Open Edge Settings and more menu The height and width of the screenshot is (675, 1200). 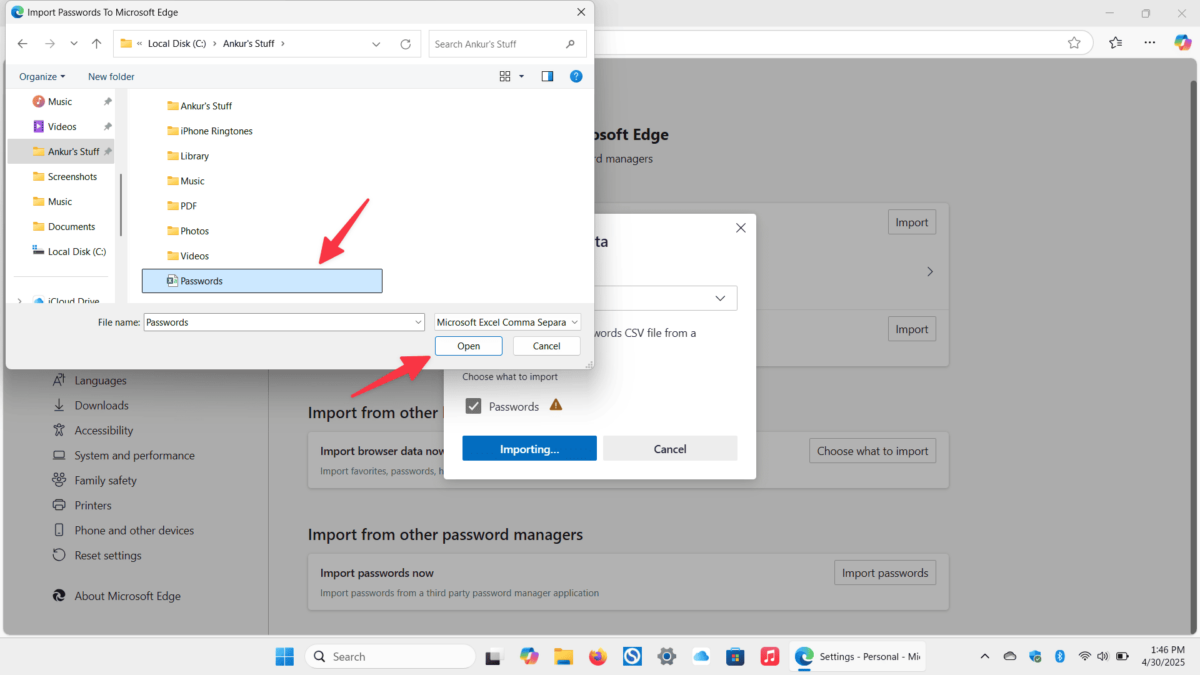(1150, 42)
